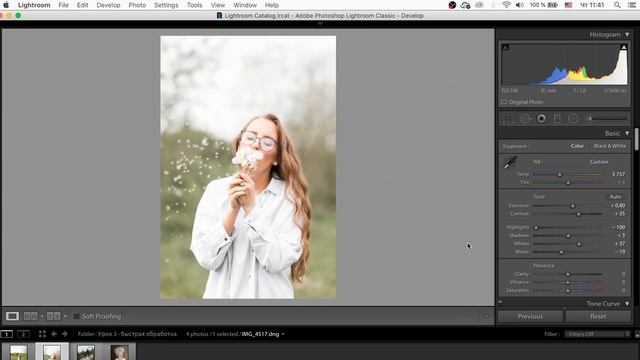The width and height of the screenshot is (640, 360).
Task: Open the Photo menu
Action: tap(137, 5)
